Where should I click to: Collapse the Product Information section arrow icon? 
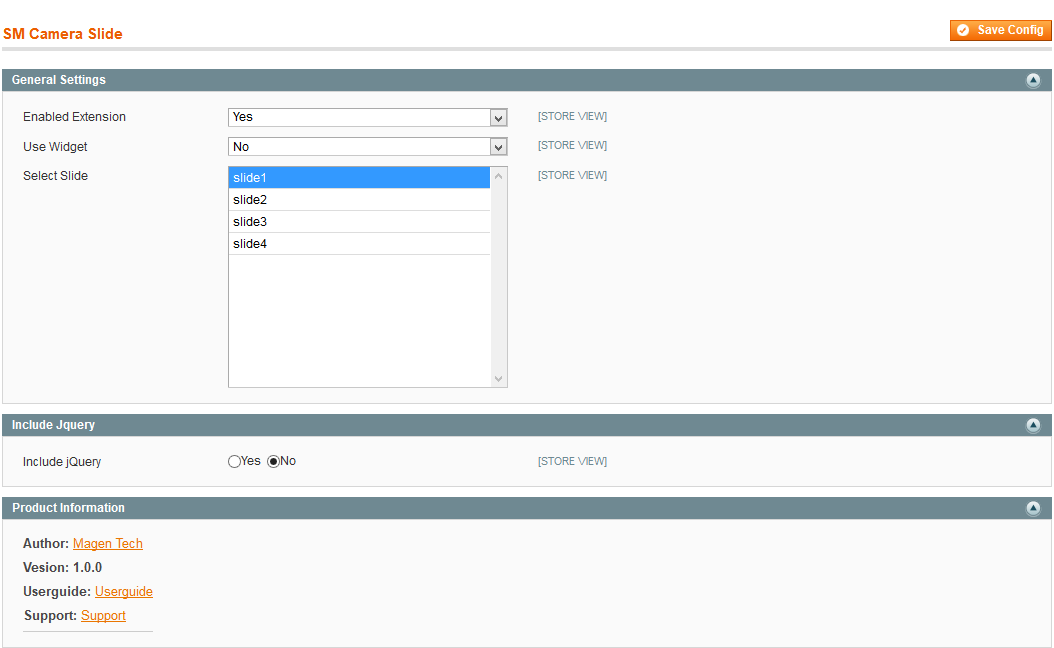point(1033,508)
